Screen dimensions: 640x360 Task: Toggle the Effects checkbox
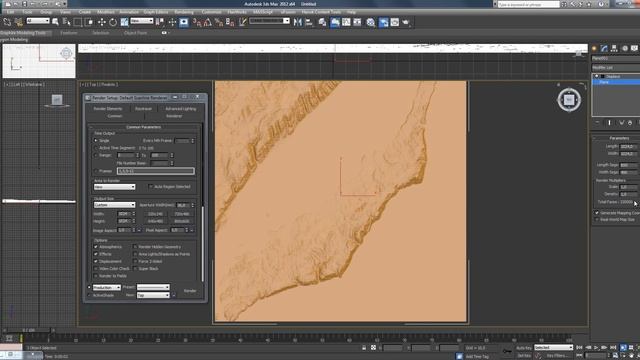pos(96,254)
